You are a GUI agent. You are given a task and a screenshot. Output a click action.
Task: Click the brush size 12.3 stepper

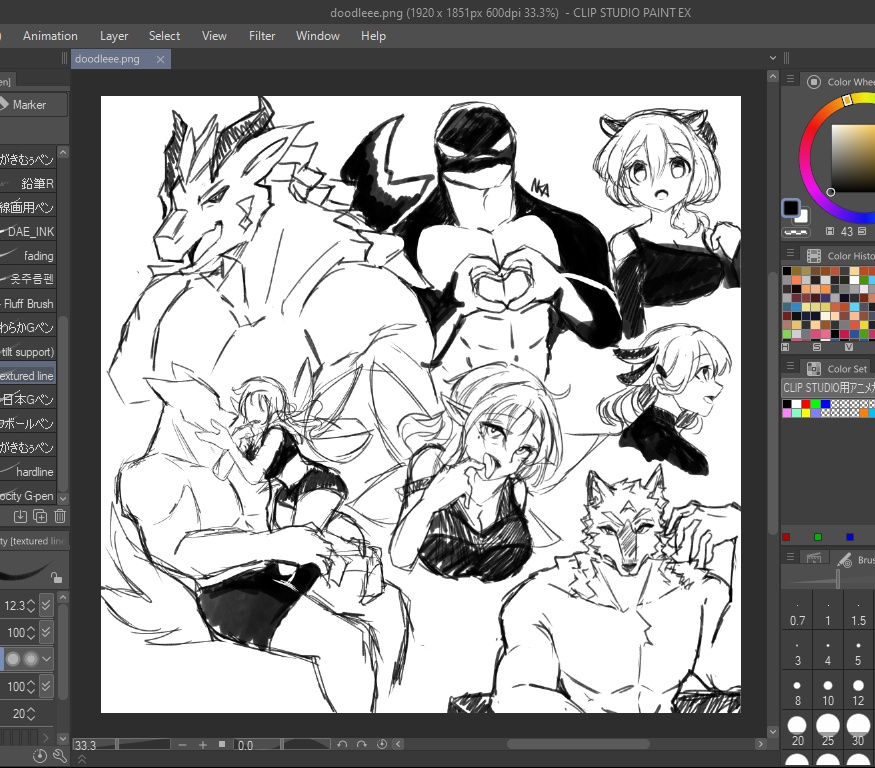31,605
